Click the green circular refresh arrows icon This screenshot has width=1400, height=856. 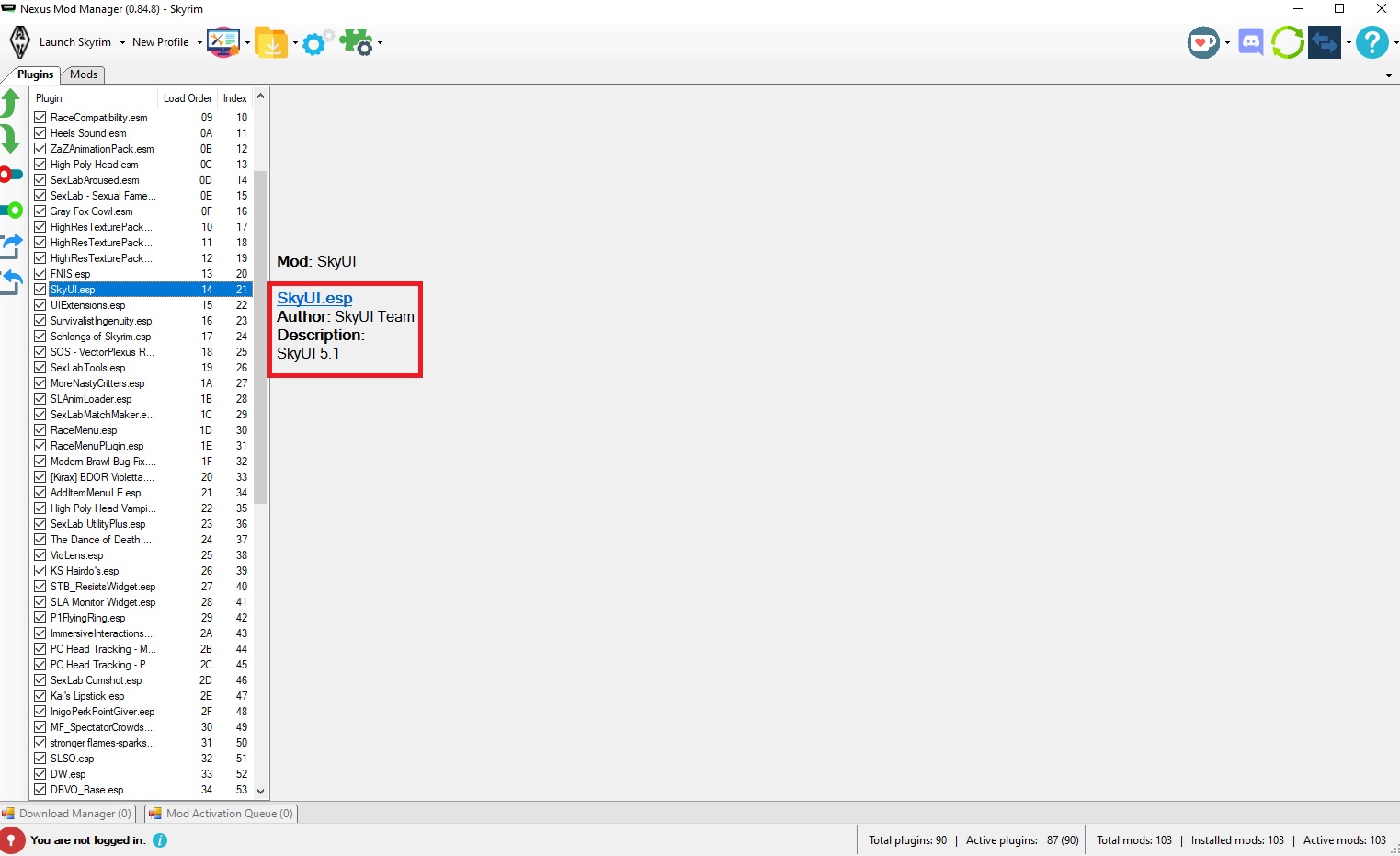point(1288,42)
